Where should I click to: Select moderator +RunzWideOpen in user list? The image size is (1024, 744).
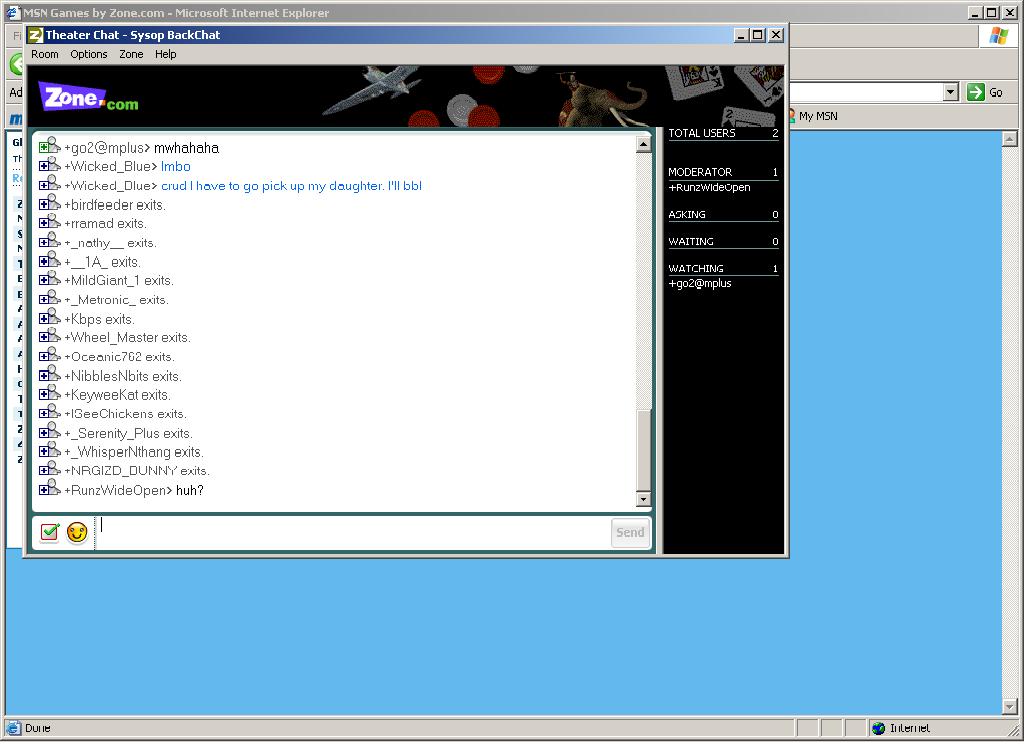[709, 187]
